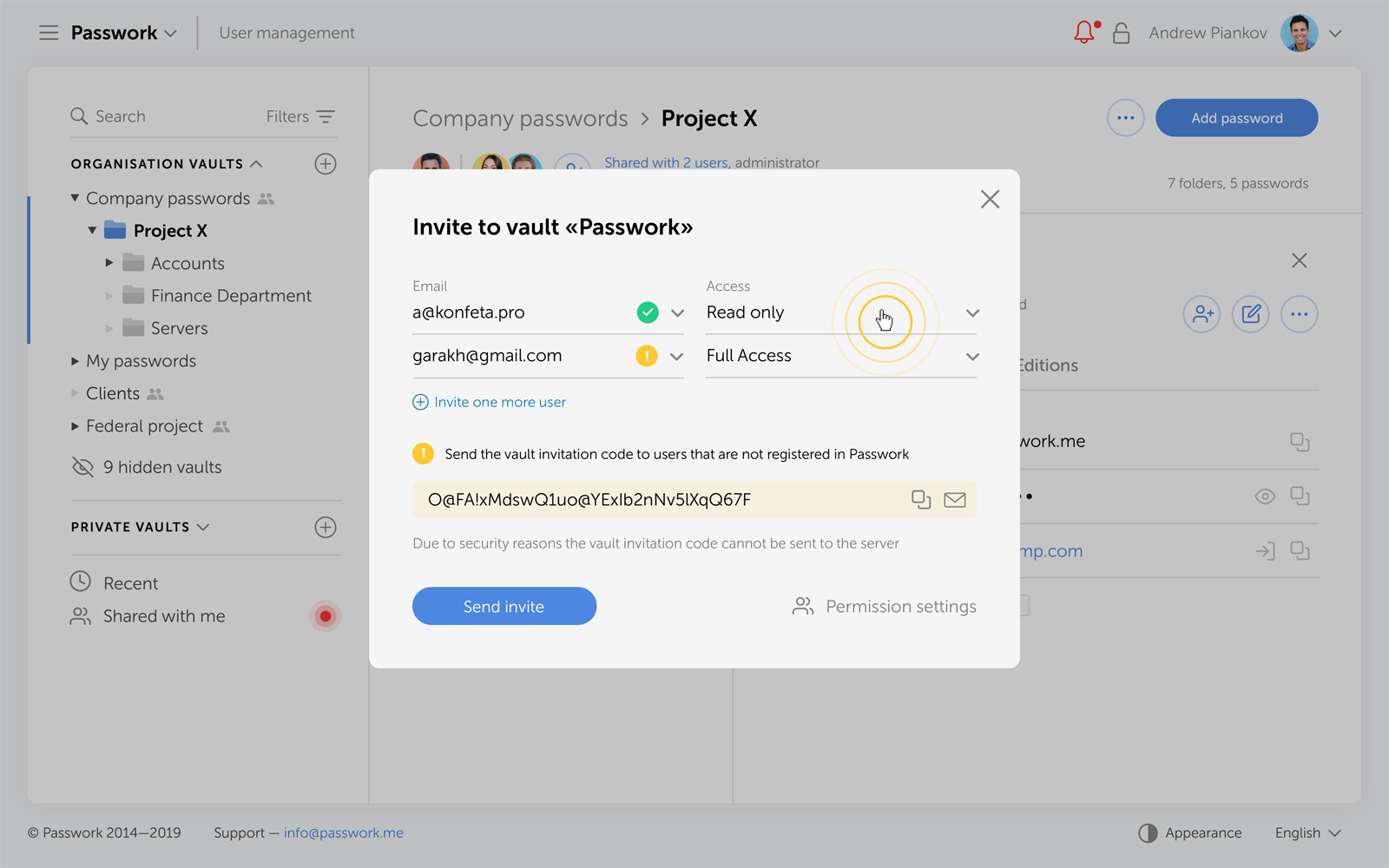
Task: Open Andrew Piankov's avatar
Action: pyautogui.click(x=1300, y=33)
